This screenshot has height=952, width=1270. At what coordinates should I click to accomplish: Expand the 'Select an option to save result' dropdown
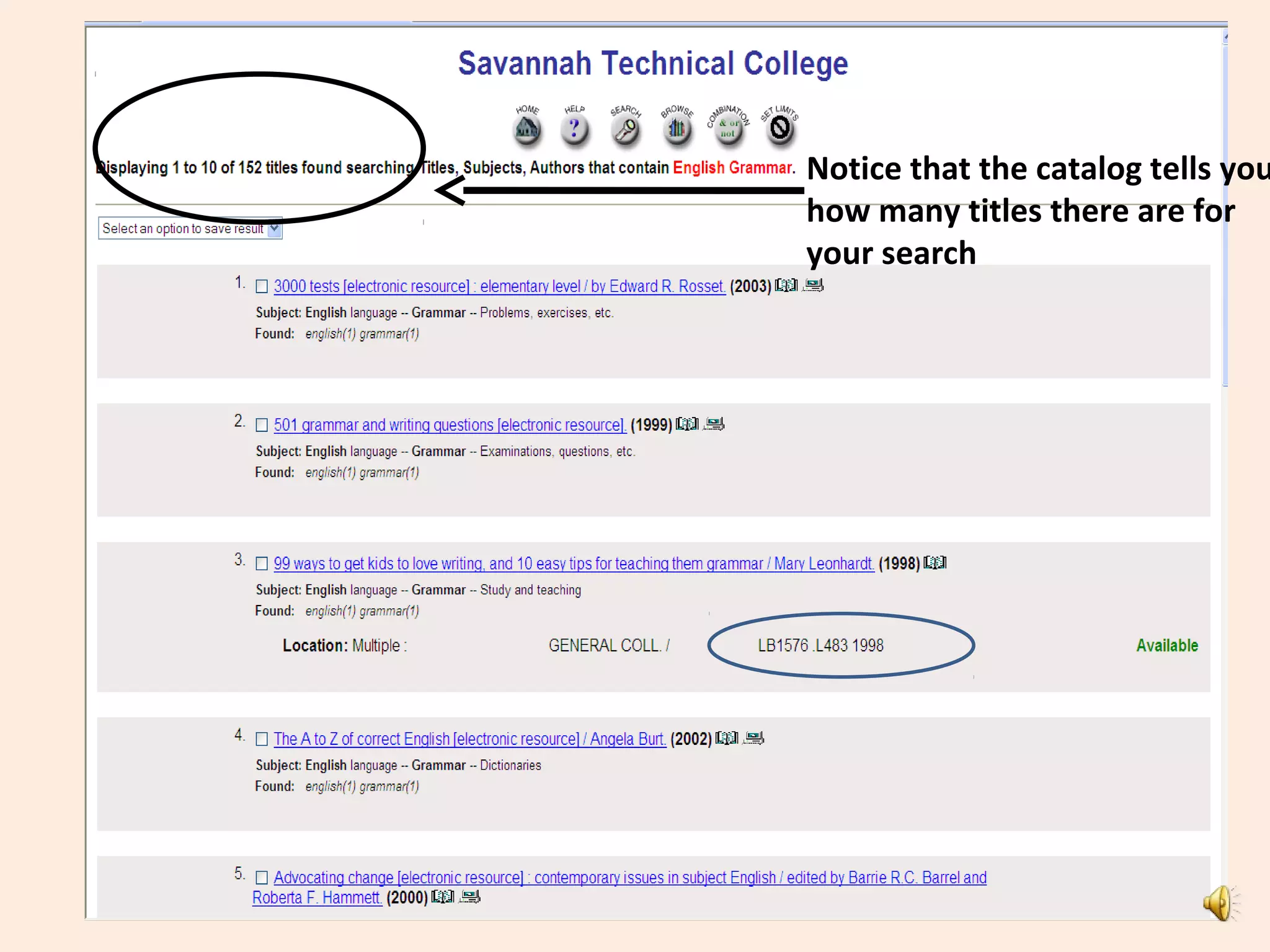tap(190, 229)
